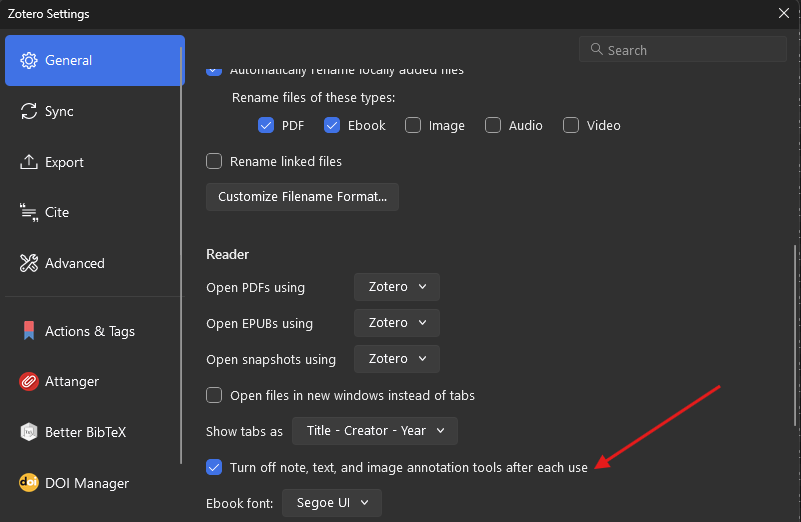Open the Open snapshots using dropdown

pos(397,359)
